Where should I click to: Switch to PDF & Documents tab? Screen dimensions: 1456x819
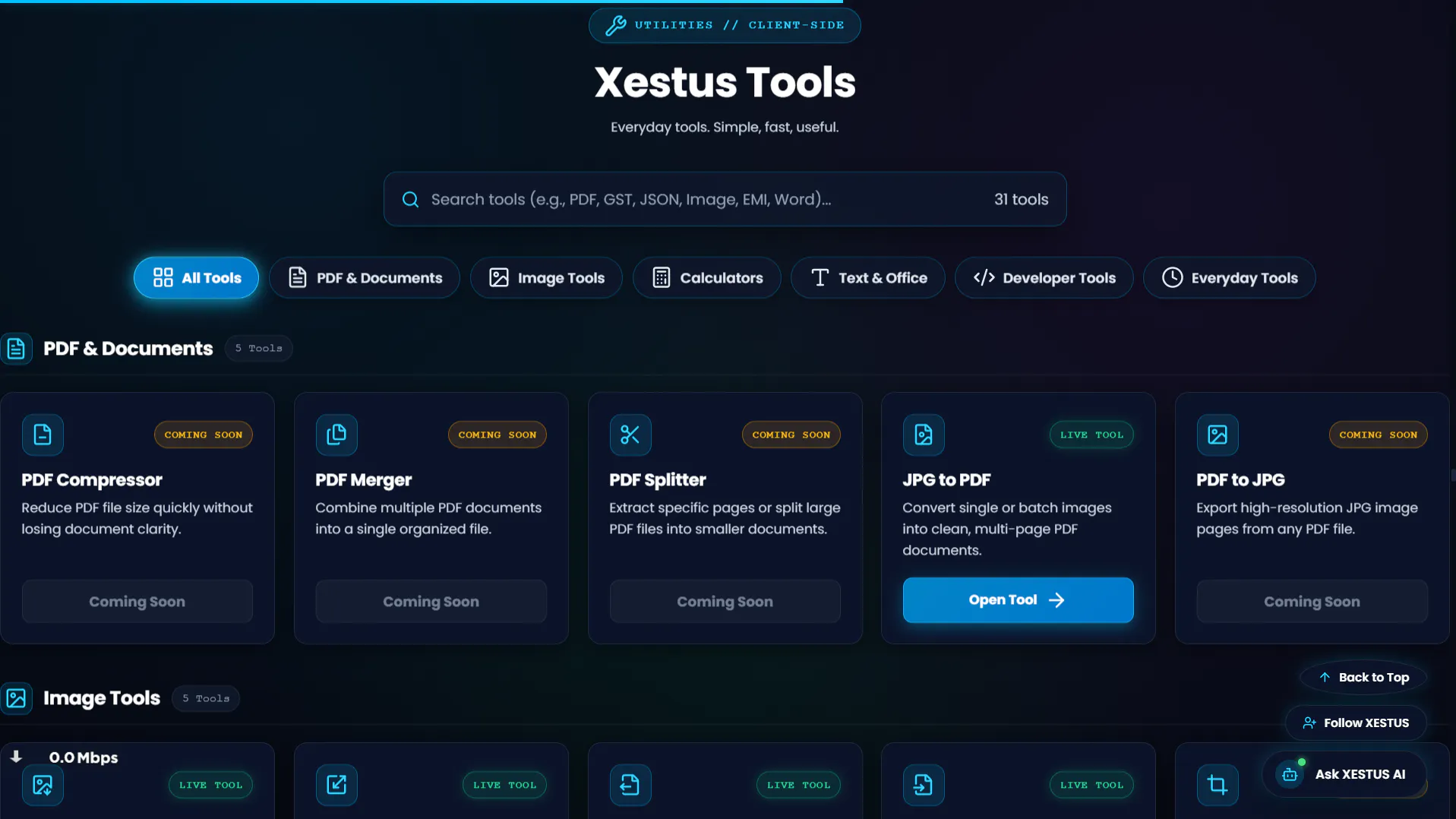pos(365,278)
